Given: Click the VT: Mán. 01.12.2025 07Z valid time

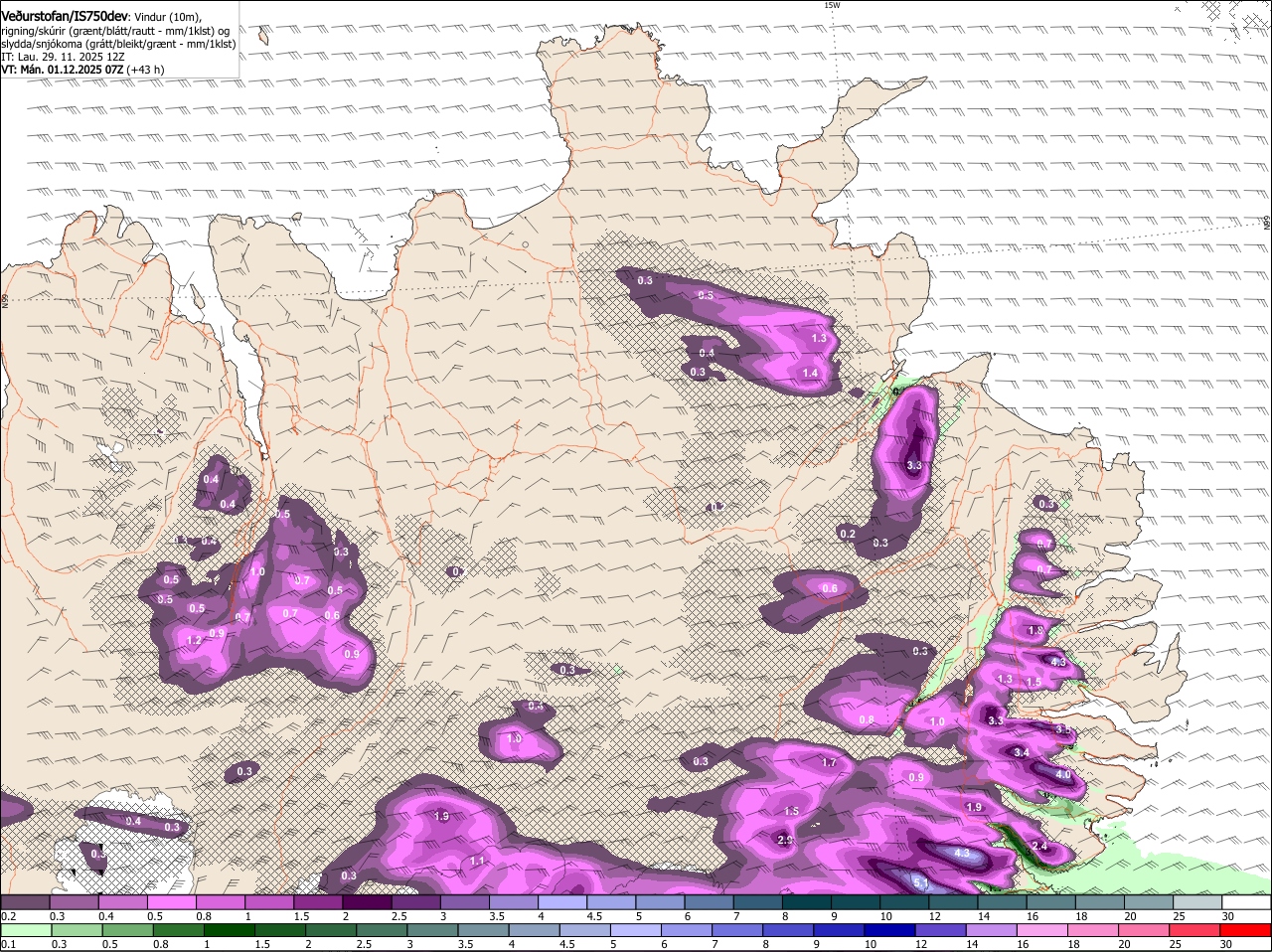Looking at the screenshot, I should (62, 70).
